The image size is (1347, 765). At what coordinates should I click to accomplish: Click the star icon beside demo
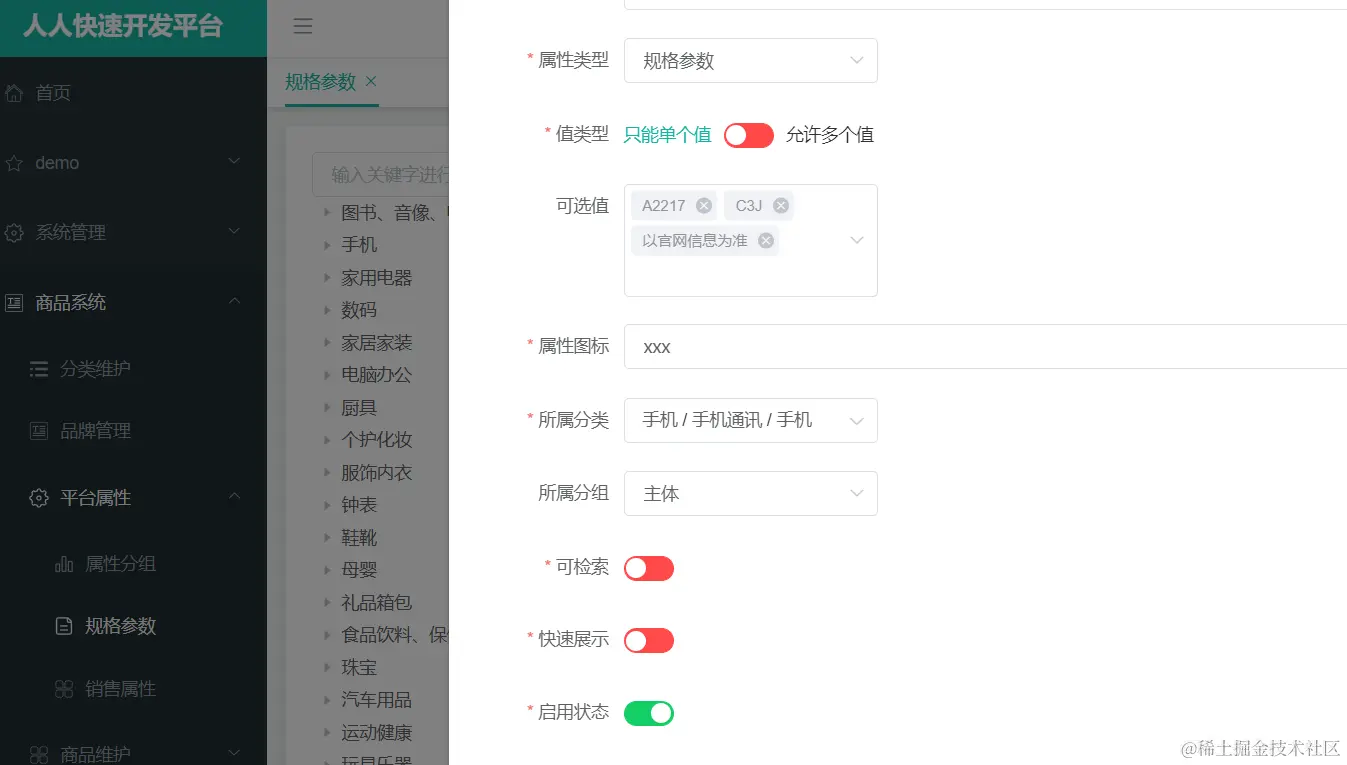14,163
